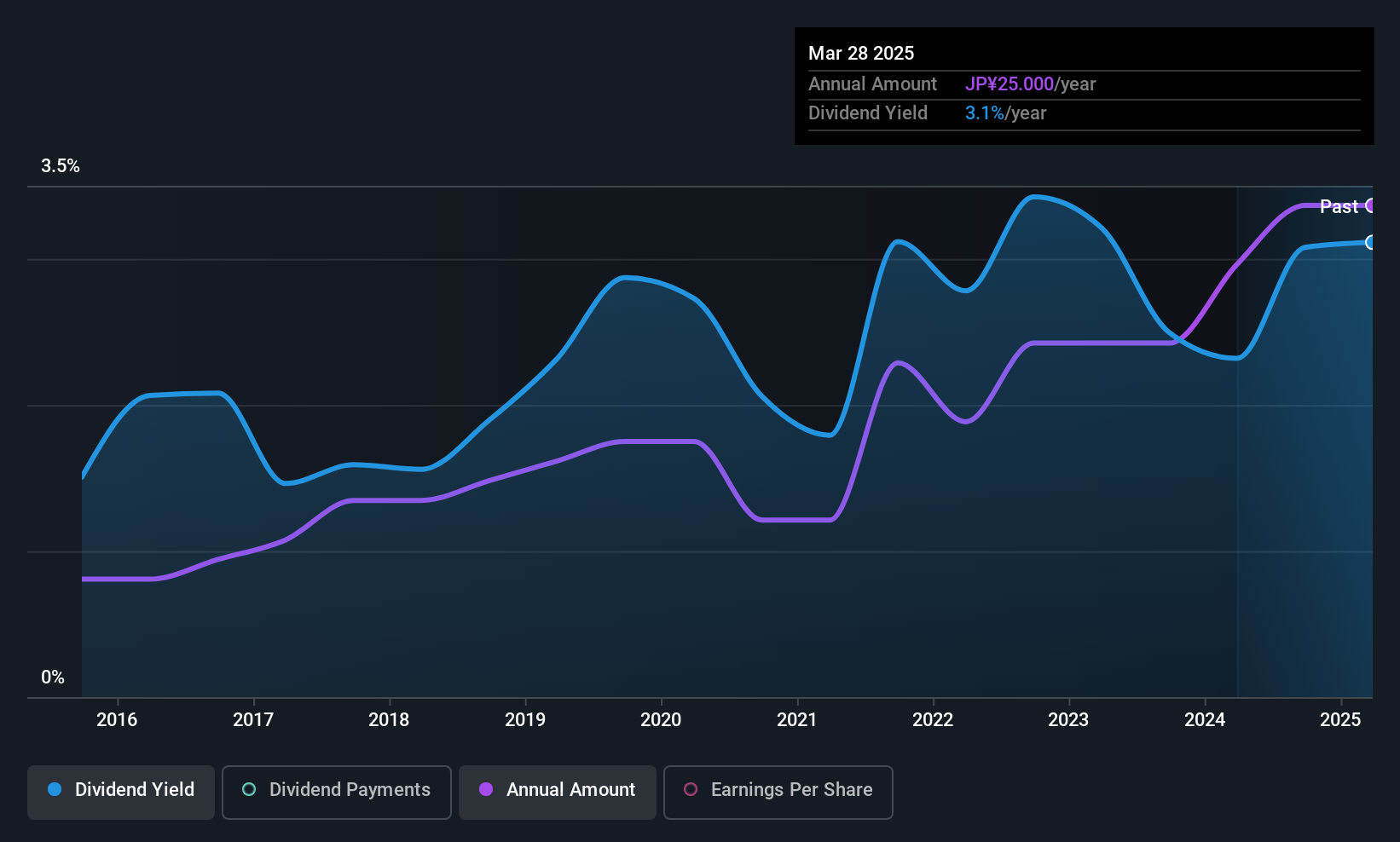Select the 2023 x-axis year label
Screen dimensions: 1400x842
[1068, 719]
